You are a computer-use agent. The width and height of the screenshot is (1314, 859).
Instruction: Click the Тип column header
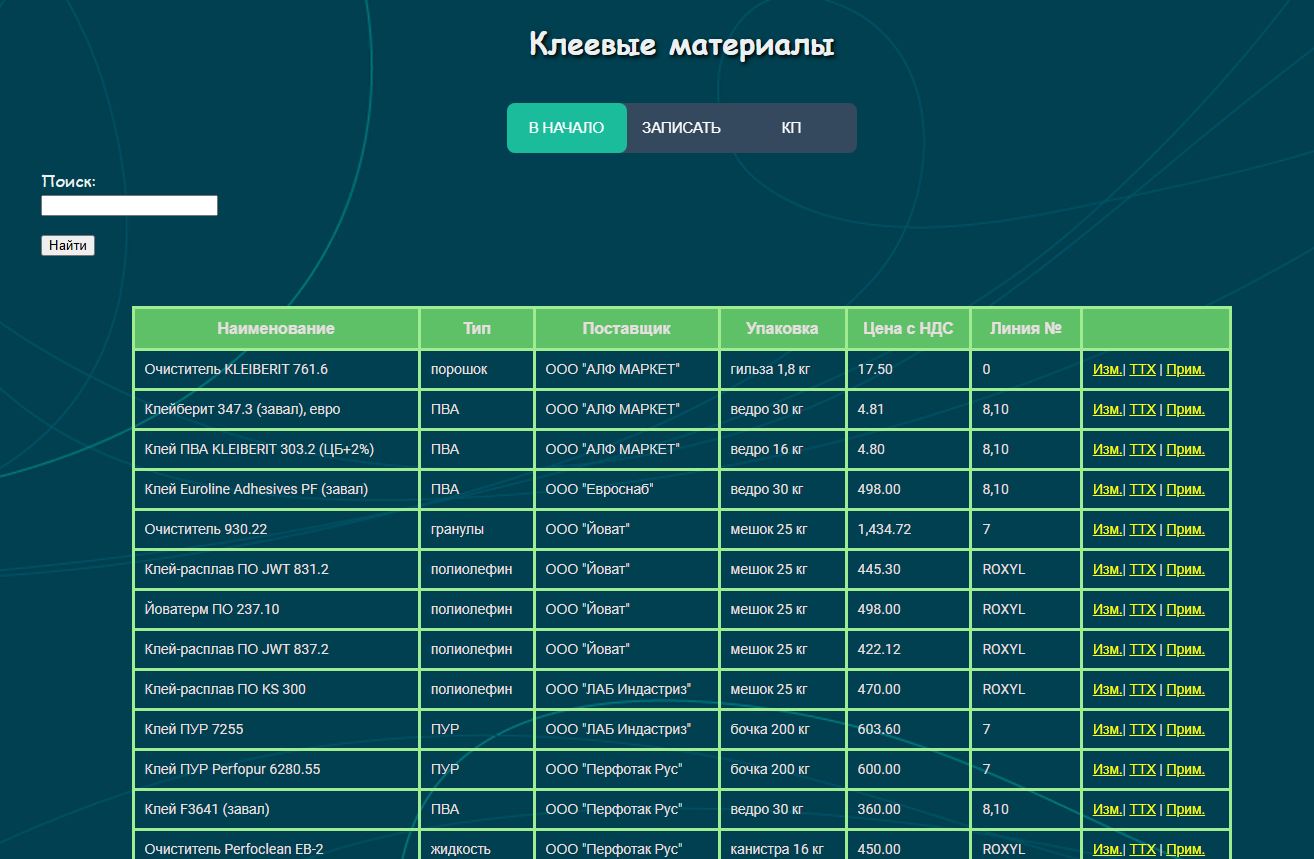point(477,328)
